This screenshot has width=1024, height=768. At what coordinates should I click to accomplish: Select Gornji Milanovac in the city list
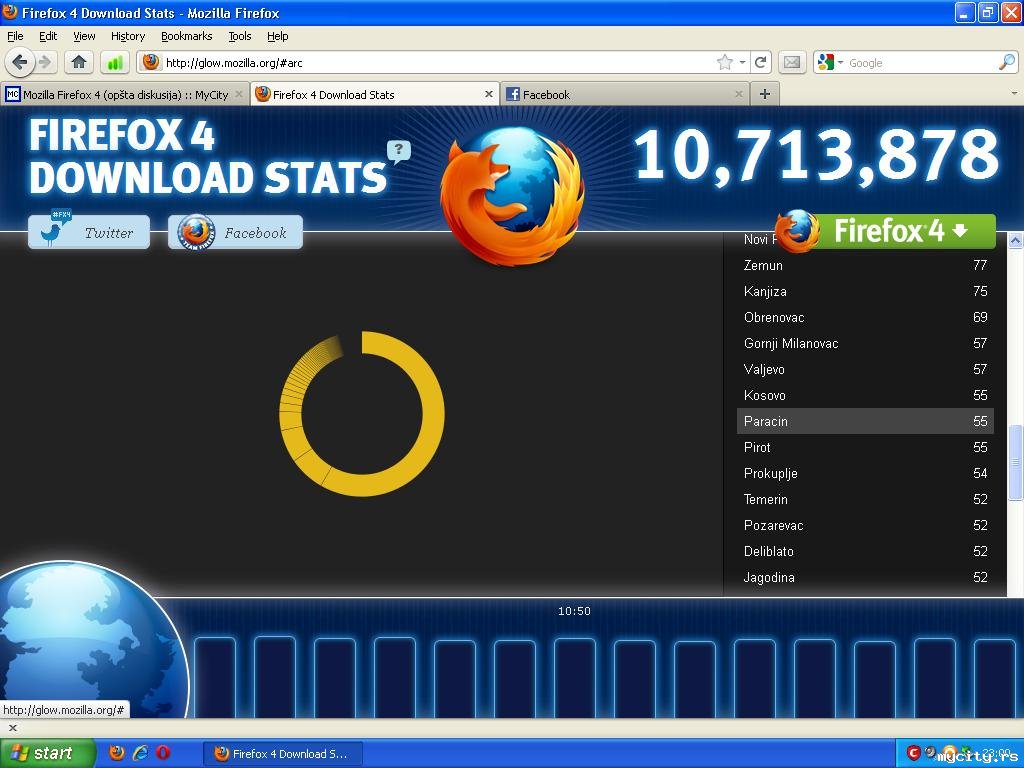(865, 344)
